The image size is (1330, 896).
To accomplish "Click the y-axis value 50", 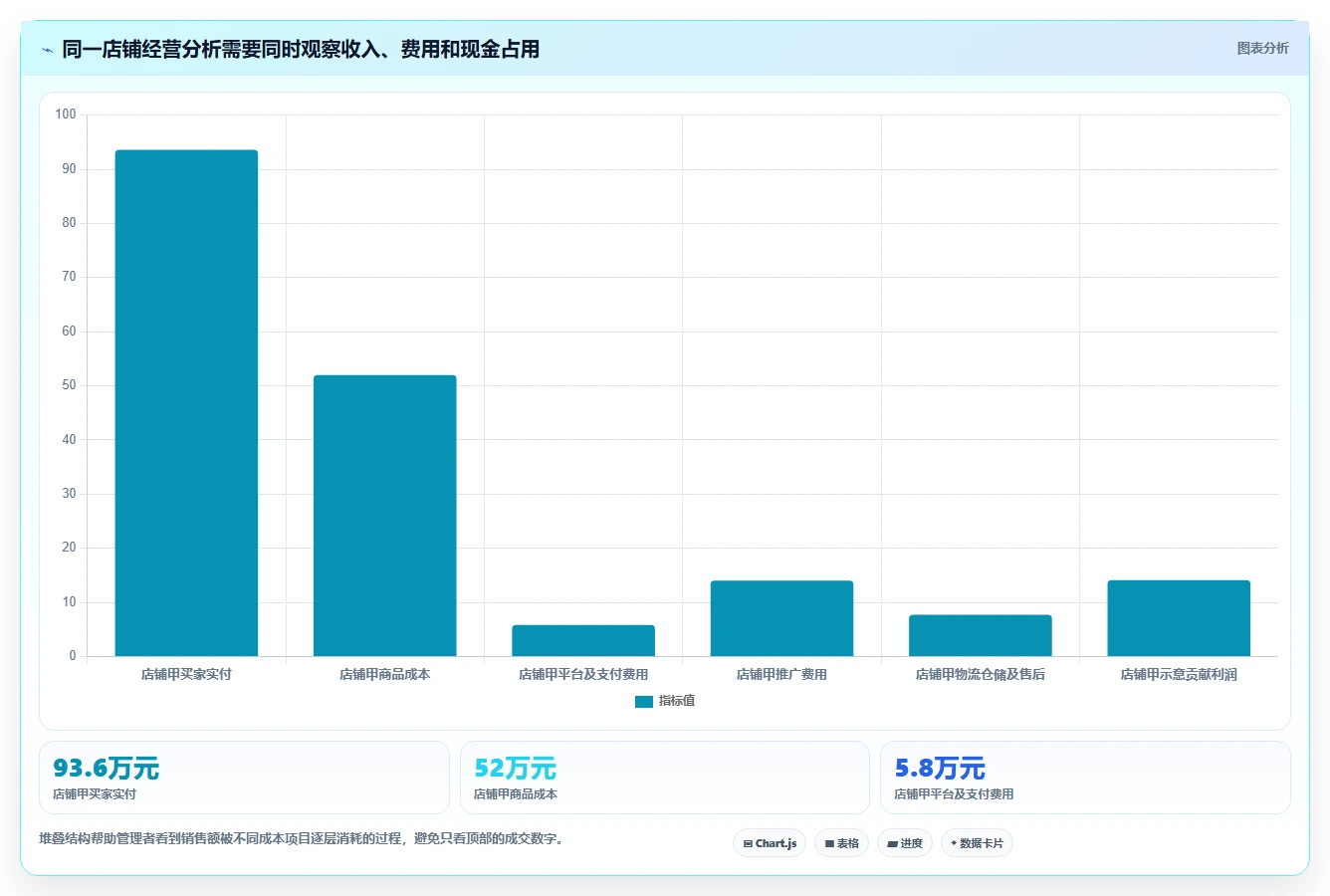I will click(x=69, y=385).
